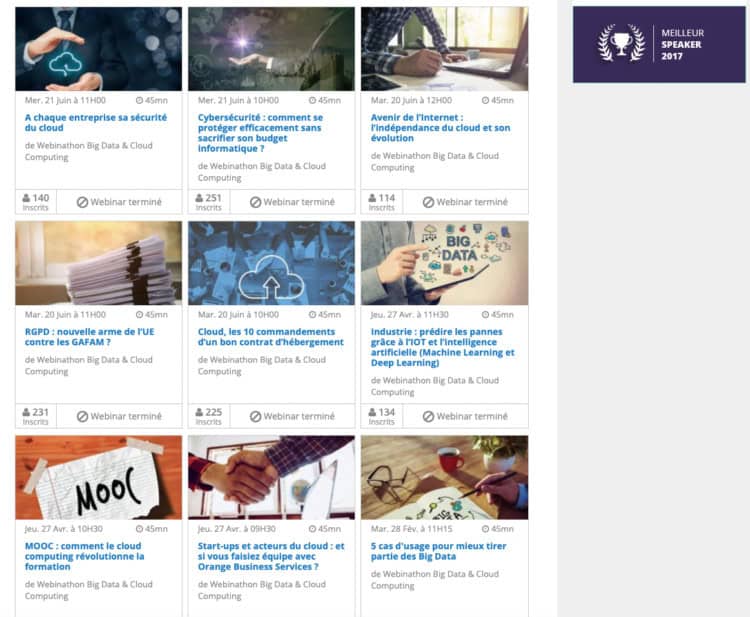Click 'Webinar terminé' on 251 inscrits card
Viewport: 750px width, 617px height.
(292, 202)
